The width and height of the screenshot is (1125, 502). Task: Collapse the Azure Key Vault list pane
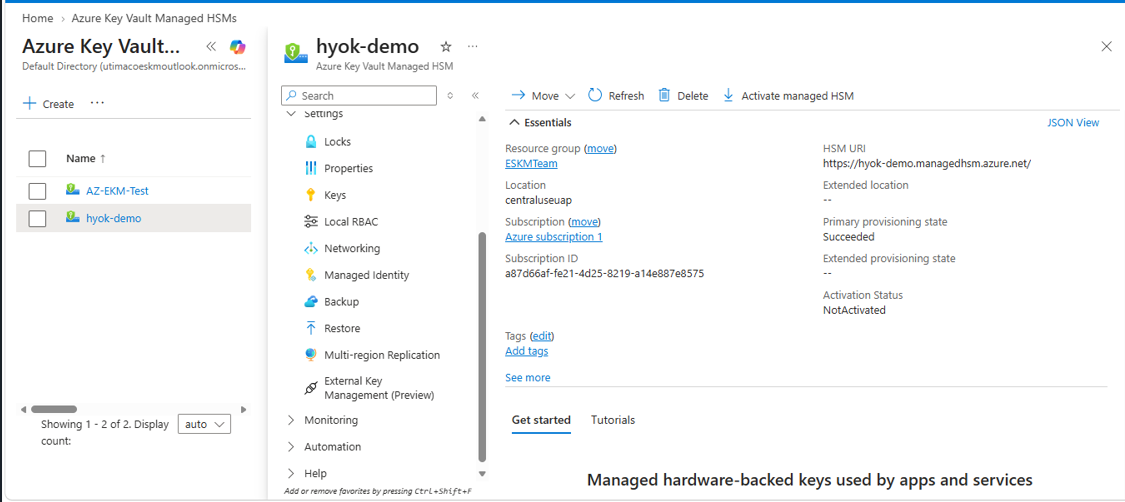211,47
